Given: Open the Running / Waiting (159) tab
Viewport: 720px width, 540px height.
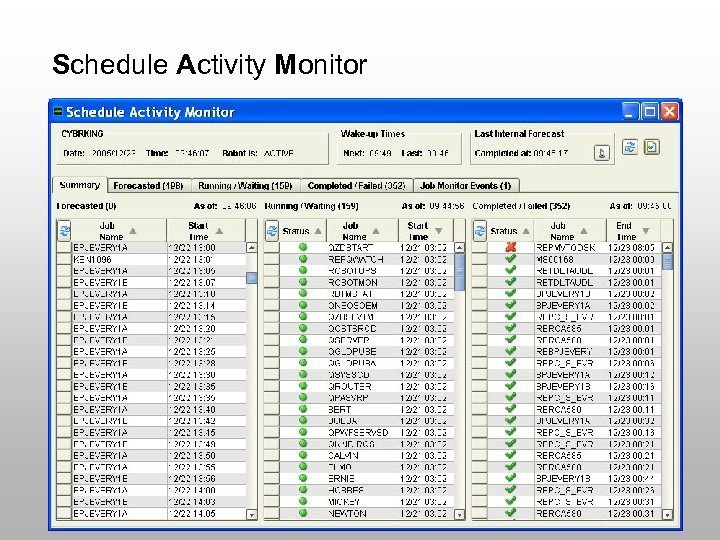Looking at the screenshot, I should point(245,186).
